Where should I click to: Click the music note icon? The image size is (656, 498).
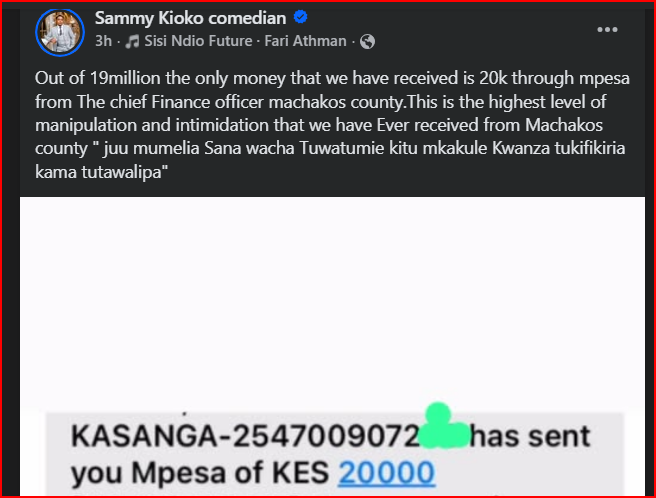click(x=132, y=41)
